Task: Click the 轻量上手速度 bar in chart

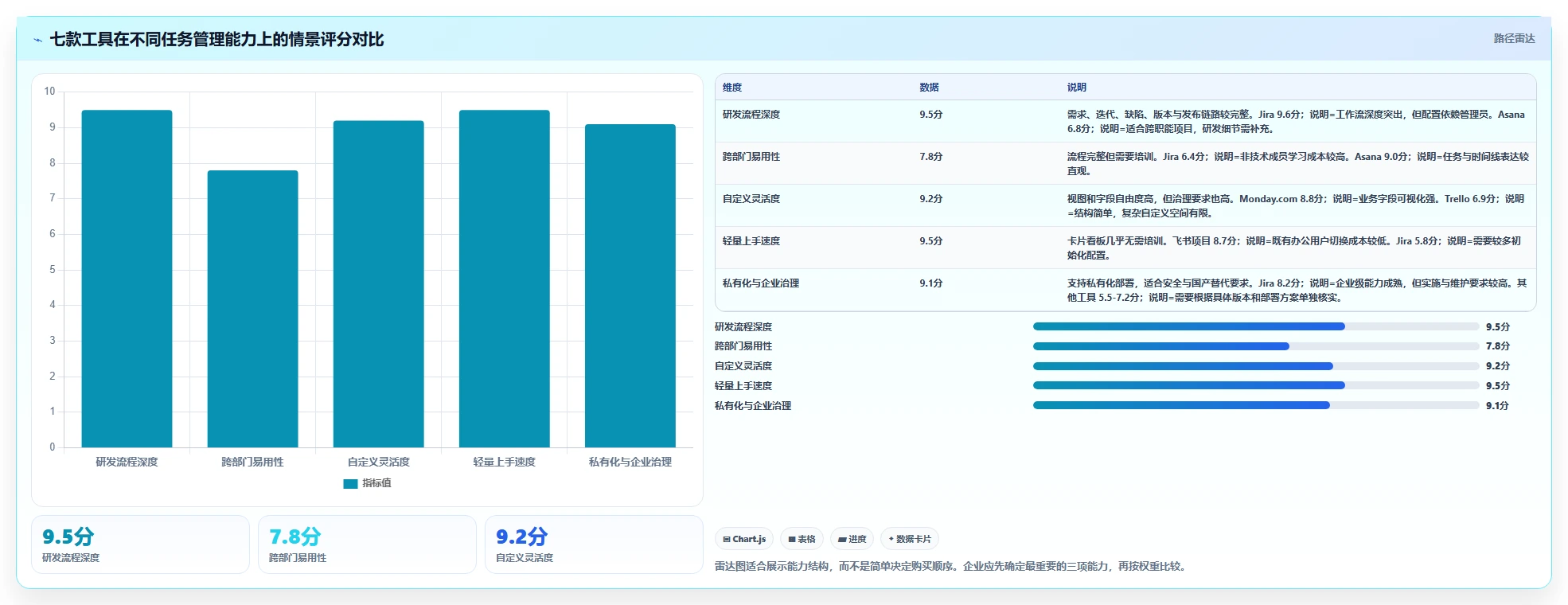Action: pyautogui.click(x=504, y=279)
